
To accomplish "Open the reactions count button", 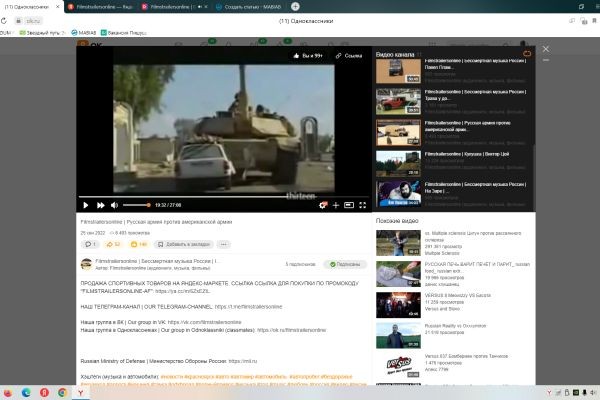I will click(x=139, y=244).
